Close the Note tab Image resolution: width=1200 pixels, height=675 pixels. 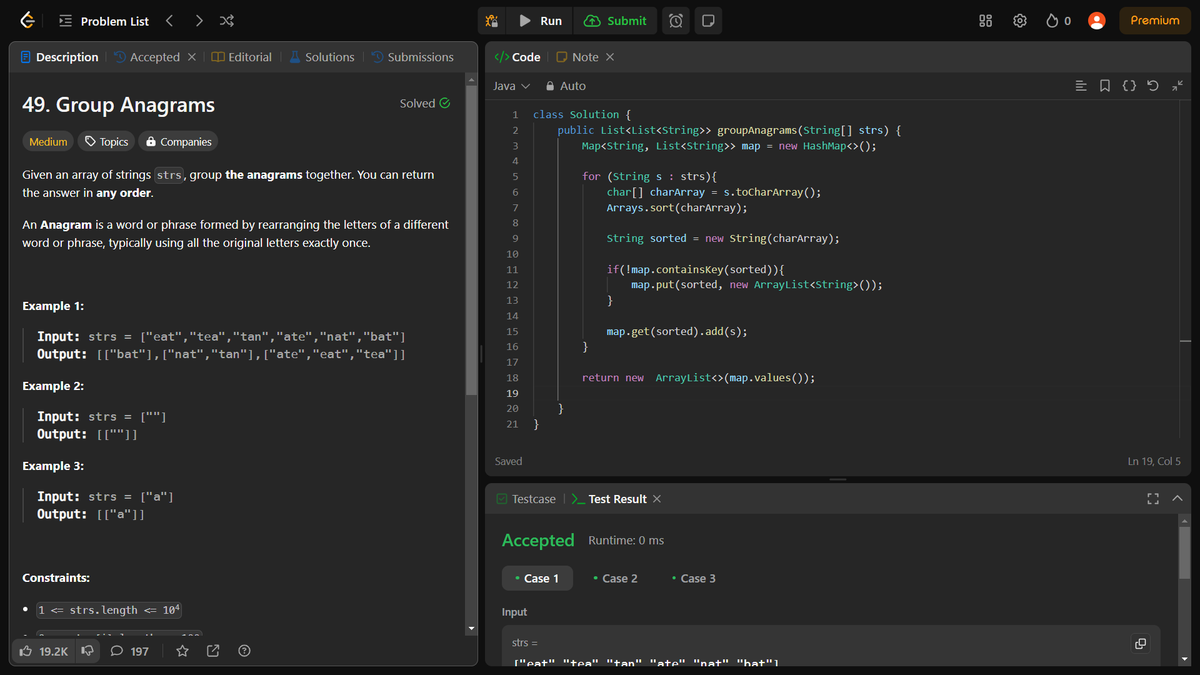[x=610, y=57]
